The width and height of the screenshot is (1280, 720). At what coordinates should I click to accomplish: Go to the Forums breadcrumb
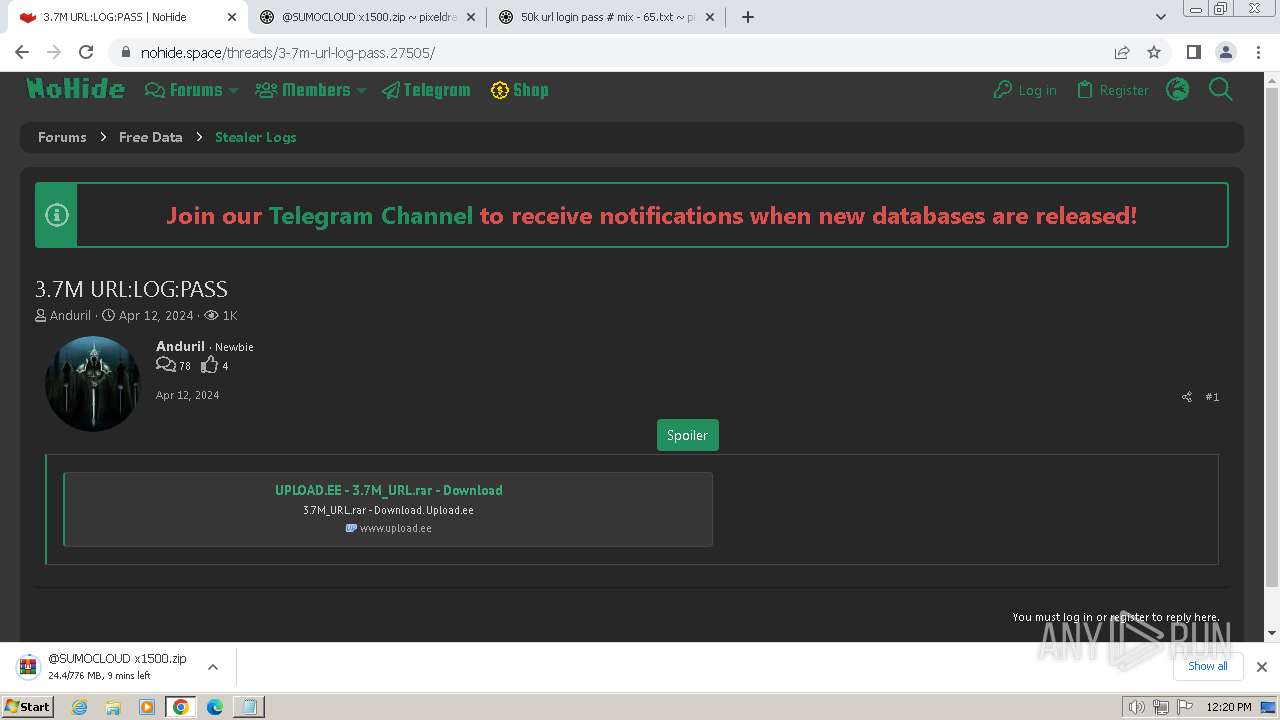point(62,137)
